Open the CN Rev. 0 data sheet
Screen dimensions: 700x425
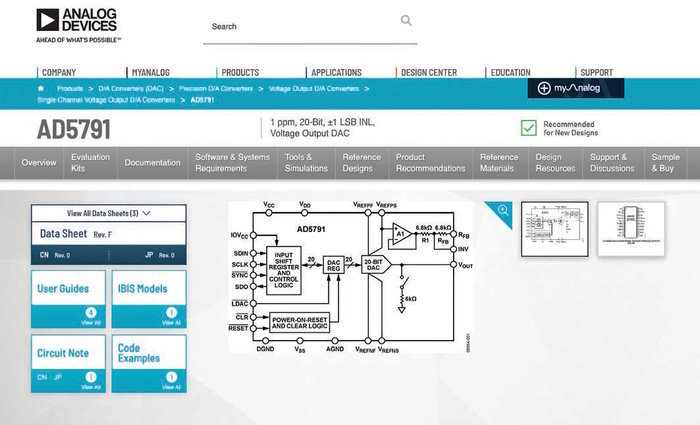(x=55, y=255)
